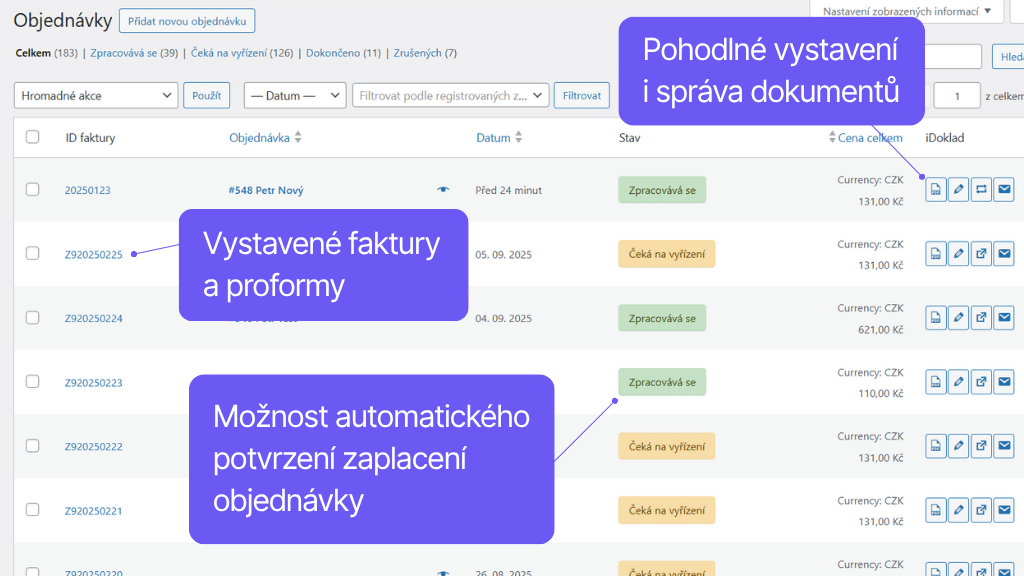The image size is (1024, 576).
Task: Send email for invoice 20250123
Action: pos(1004,189)
